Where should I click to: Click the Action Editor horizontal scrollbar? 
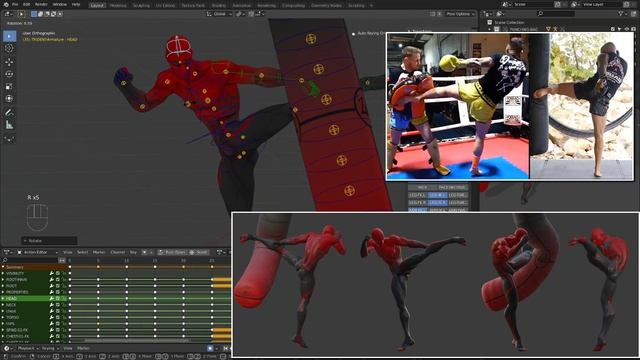(x=137, y=340)
